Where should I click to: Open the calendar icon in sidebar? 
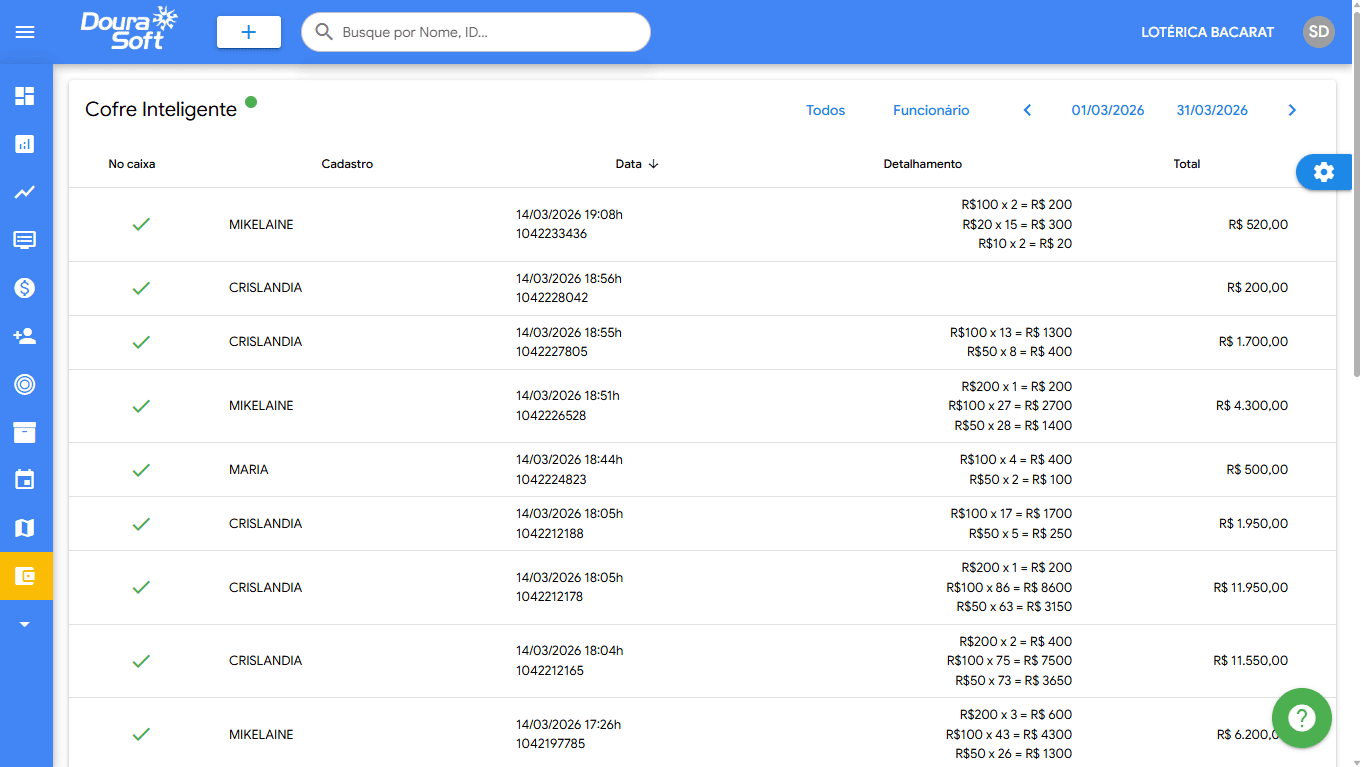tap(25, 480)
